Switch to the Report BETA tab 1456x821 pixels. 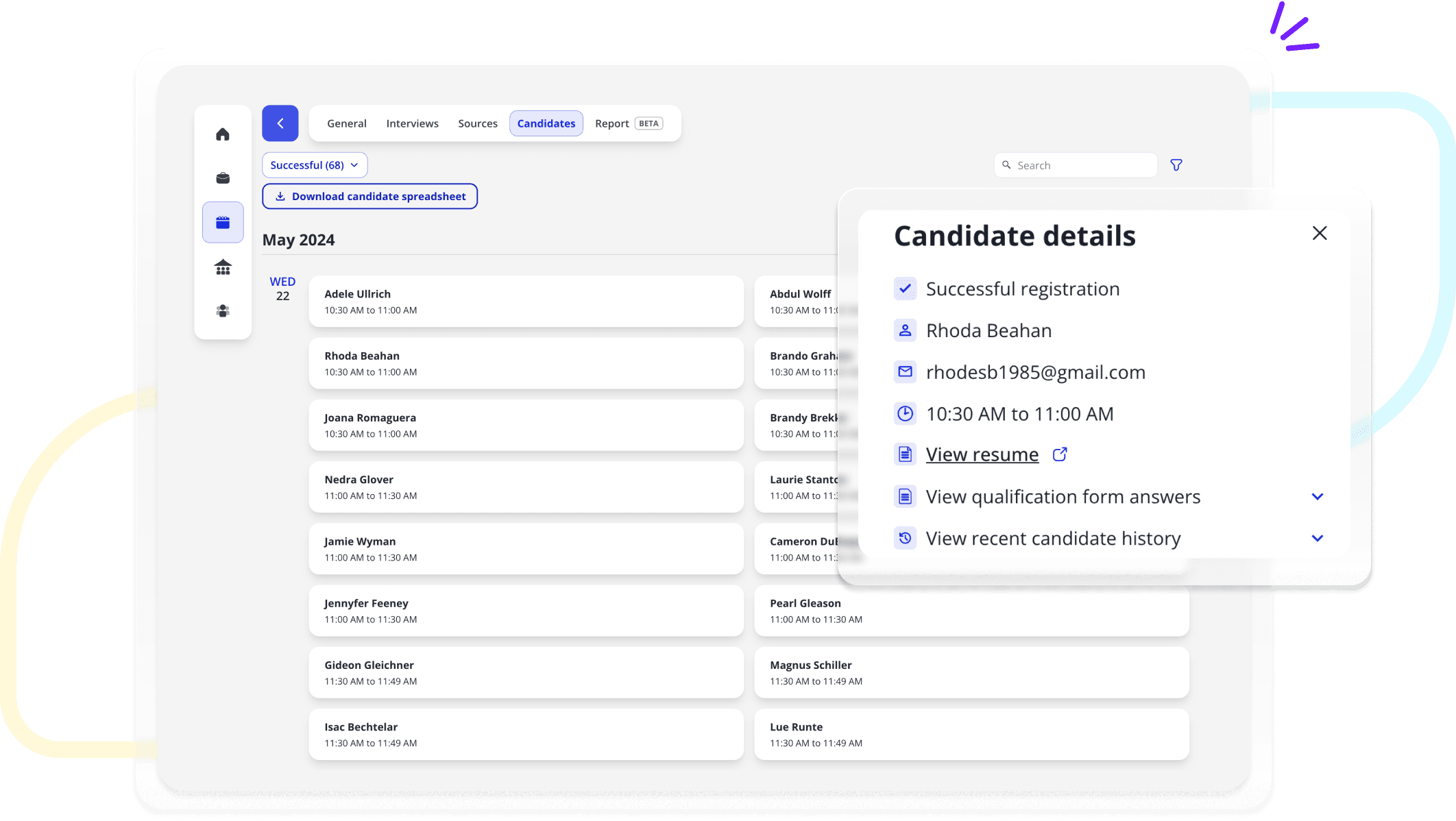[626, 122]
